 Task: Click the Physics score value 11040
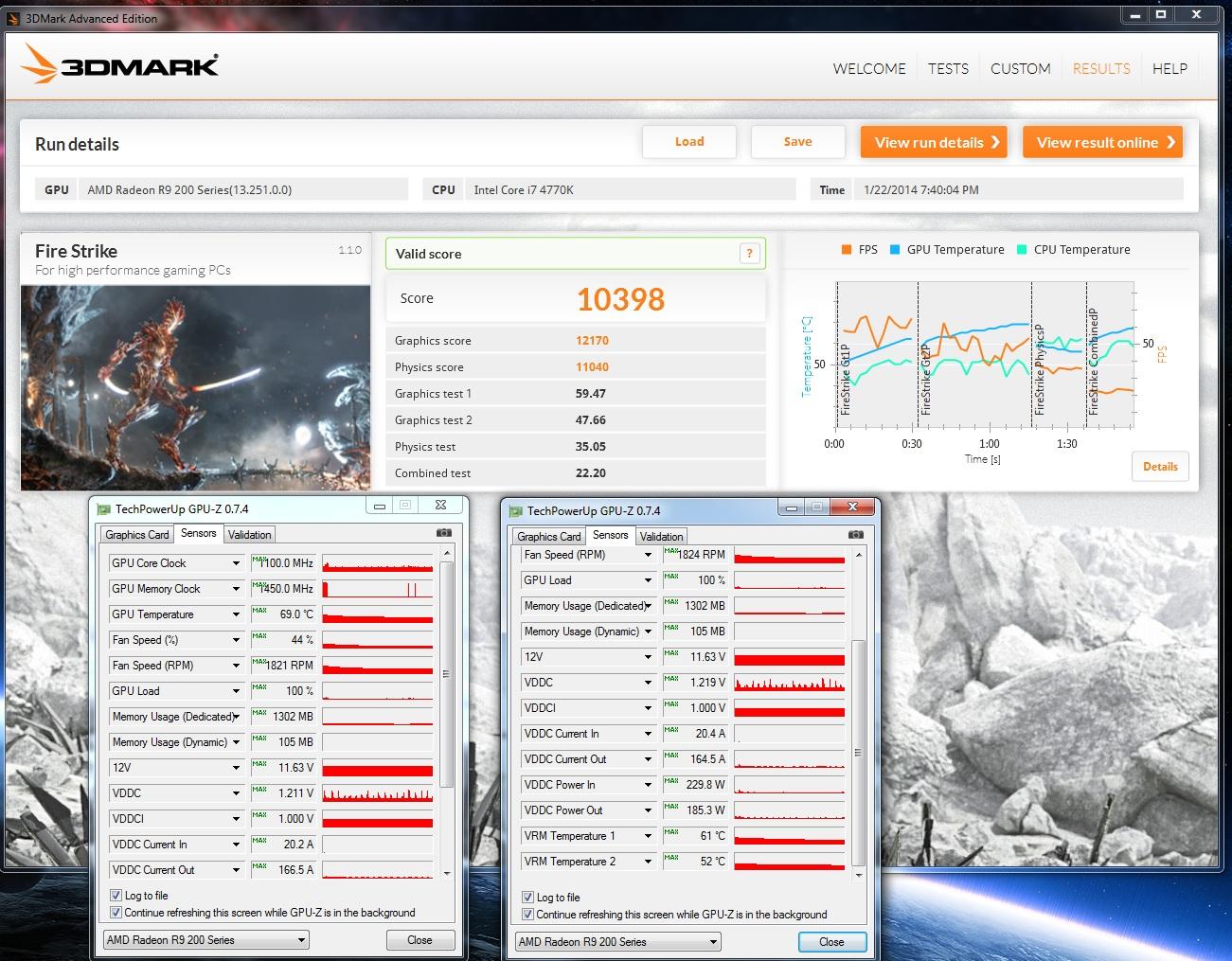(x=592, y=367)
